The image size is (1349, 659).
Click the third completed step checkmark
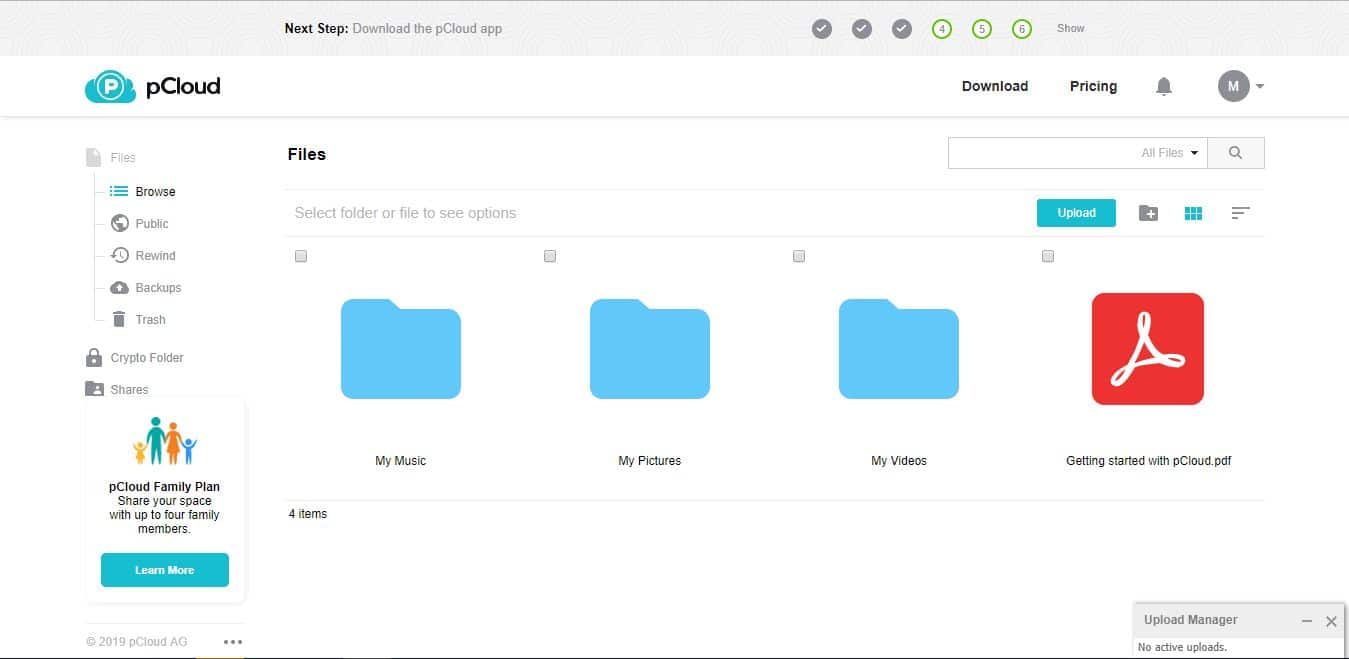pos(902,29)
